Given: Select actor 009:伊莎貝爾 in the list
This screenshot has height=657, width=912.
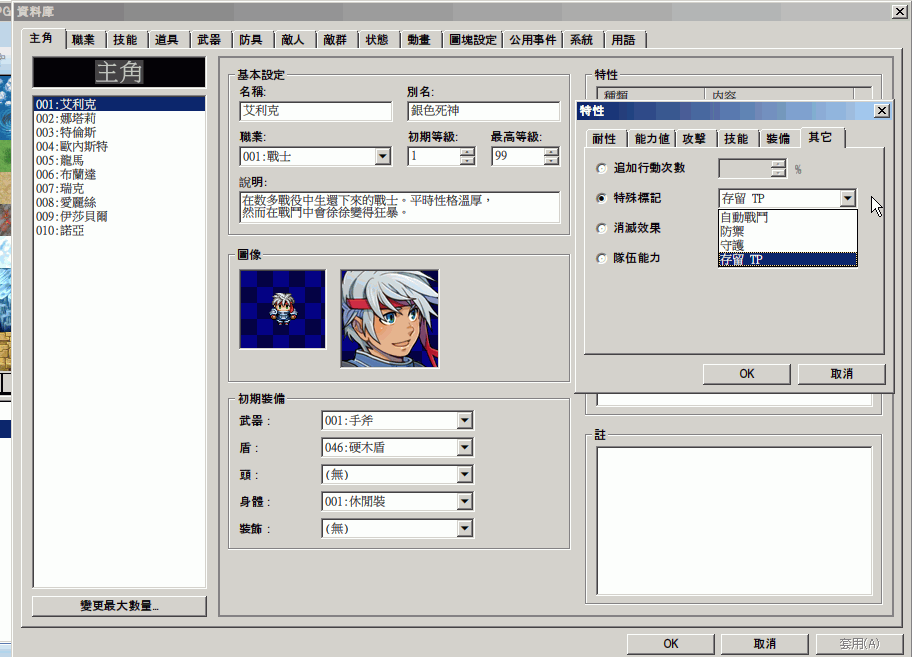Looking at the screenshot, I should click(119, 216).
